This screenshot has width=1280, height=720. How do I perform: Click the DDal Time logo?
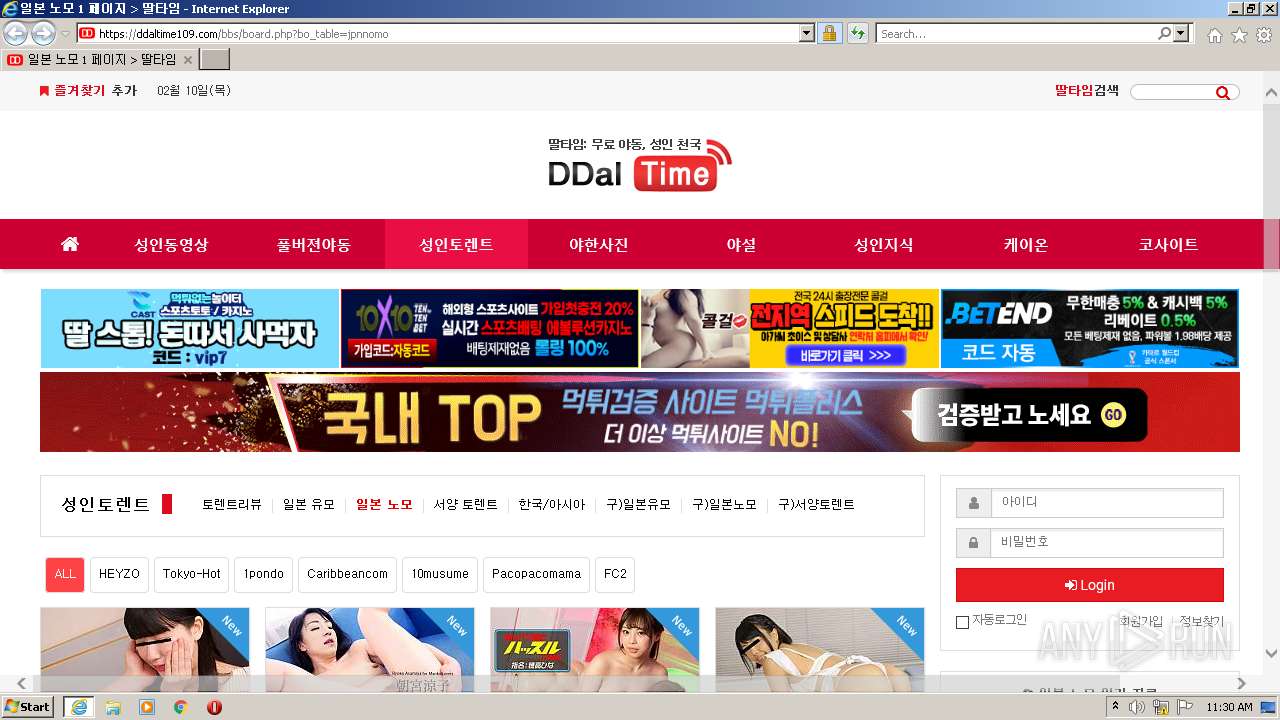pos(640,165)
